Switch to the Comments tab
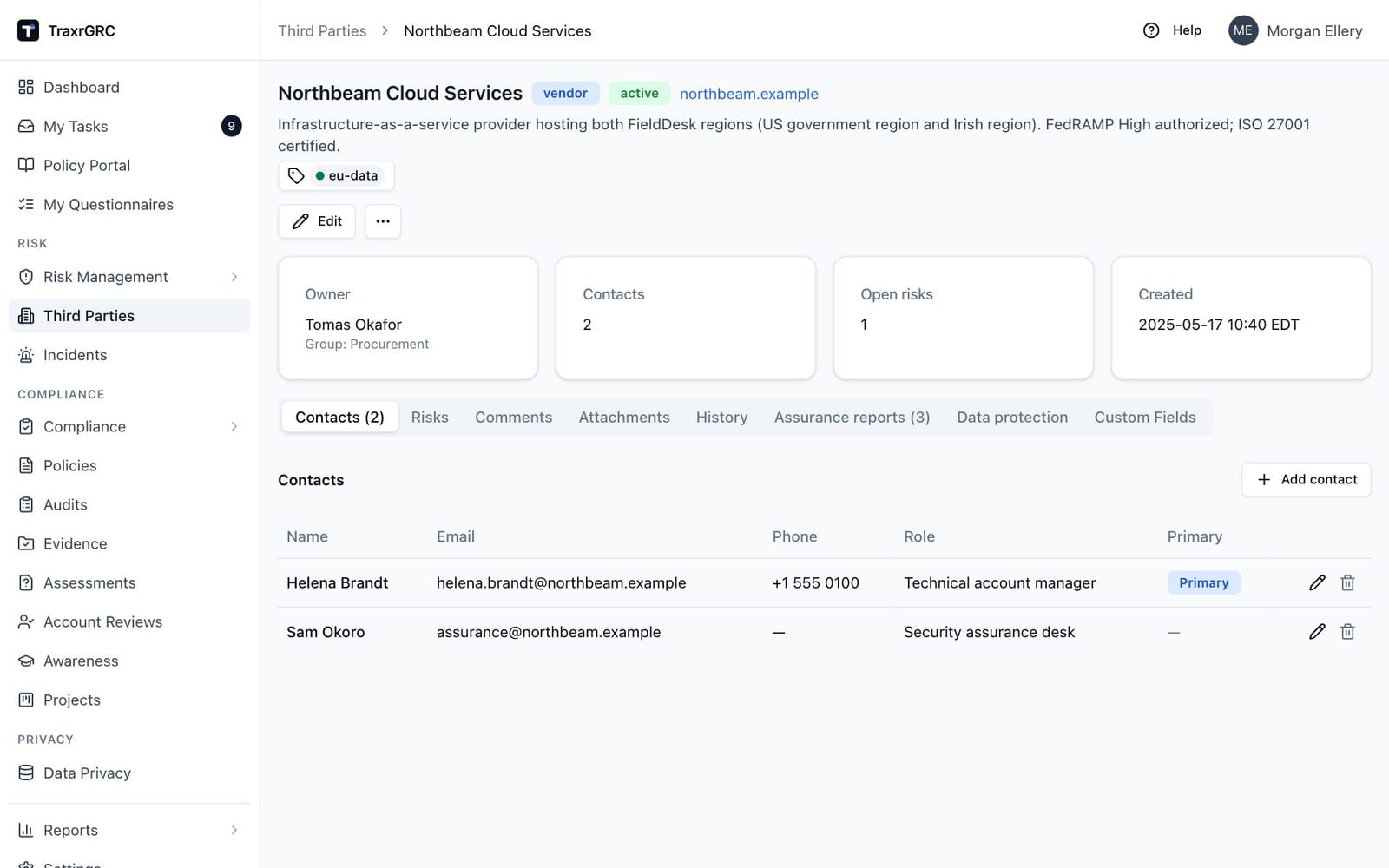Screen dimensions: 1389x868 coord(513,418)
